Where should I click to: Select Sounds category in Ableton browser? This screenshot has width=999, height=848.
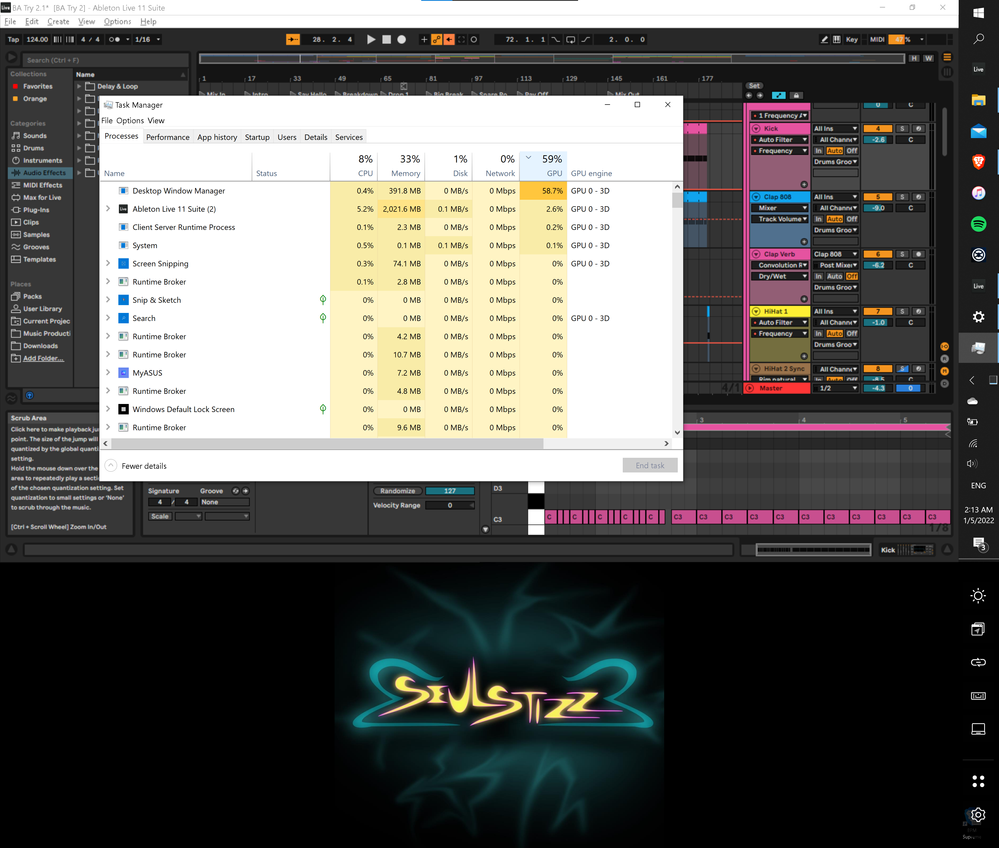coord(34,136)
